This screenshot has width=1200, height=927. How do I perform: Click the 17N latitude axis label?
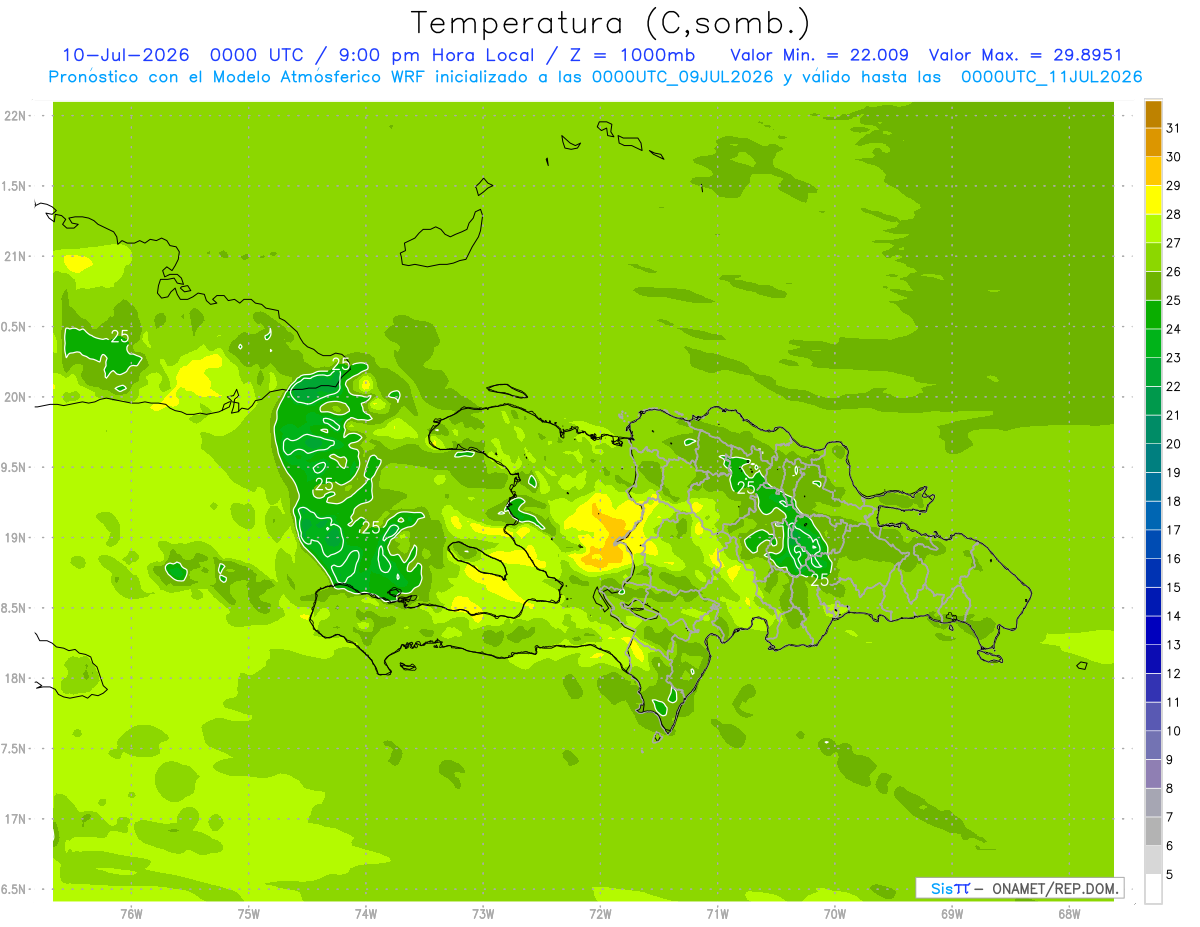[14, 819]
